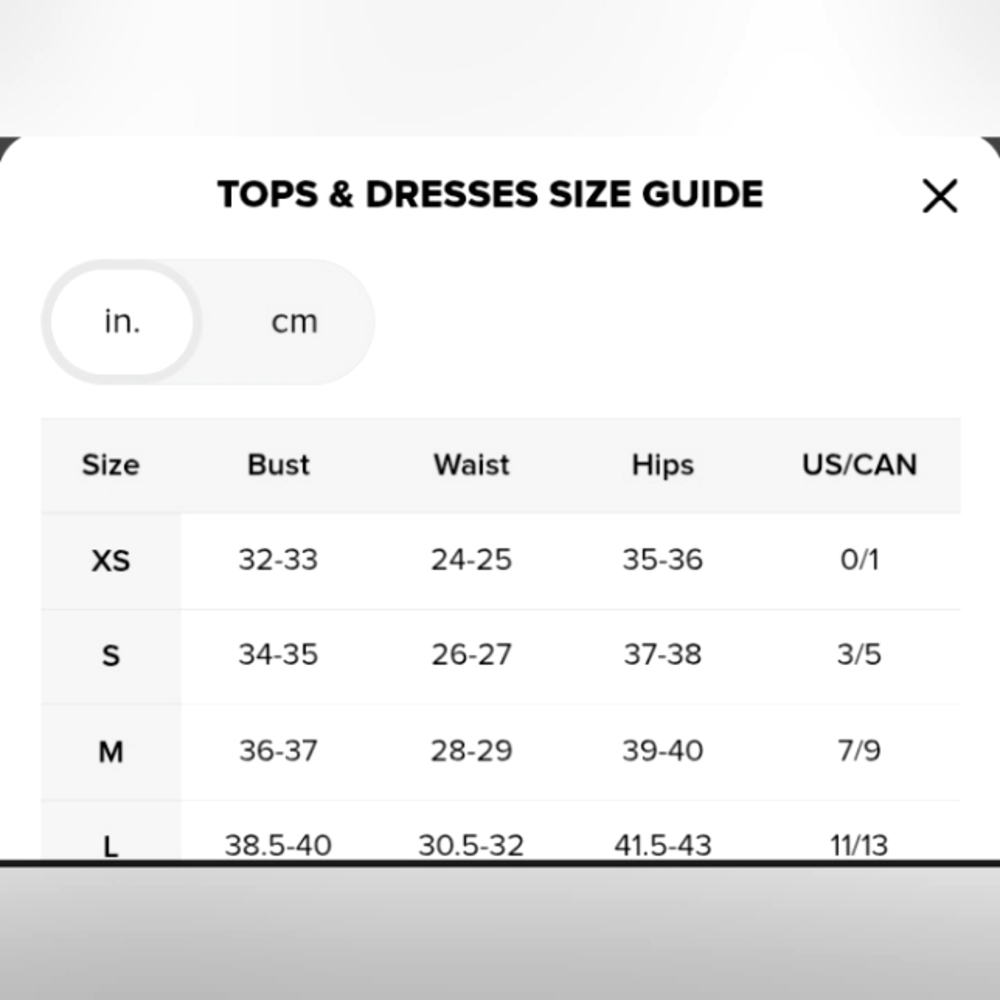Click the XS US/CAN value 0/1
The width and height of the screenshot is (1000, 1000).
[859, 559]
